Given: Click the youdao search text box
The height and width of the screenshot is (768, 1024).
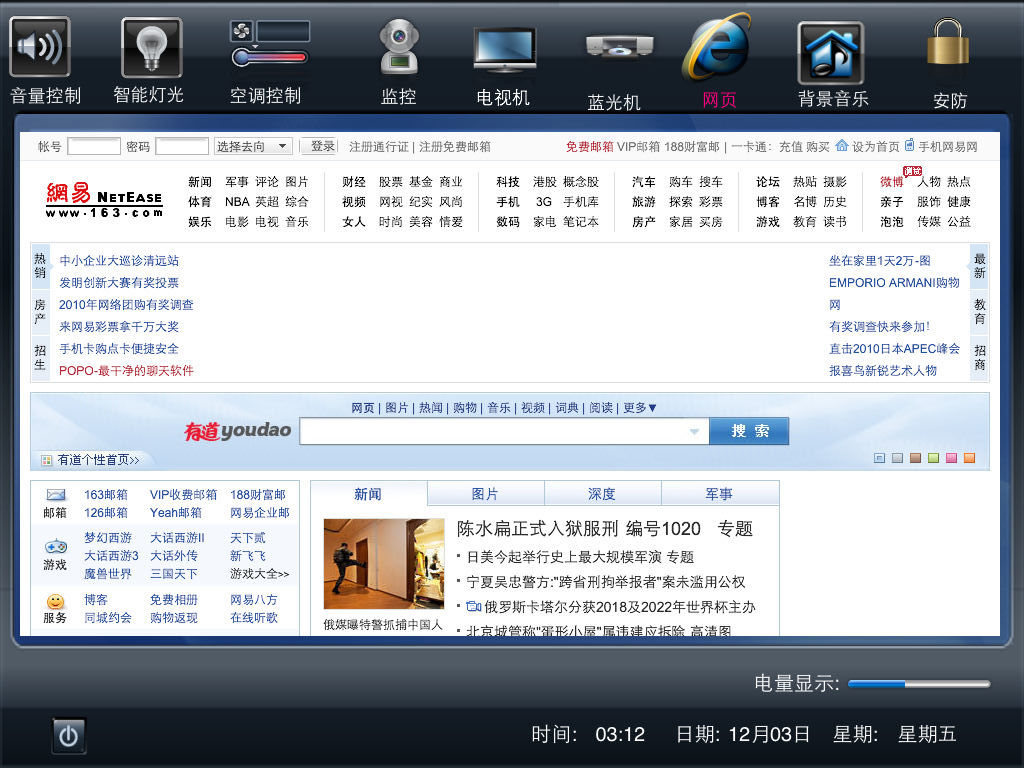Looking at the screenshot, I should pyautogui.click(x=504, y=431).
